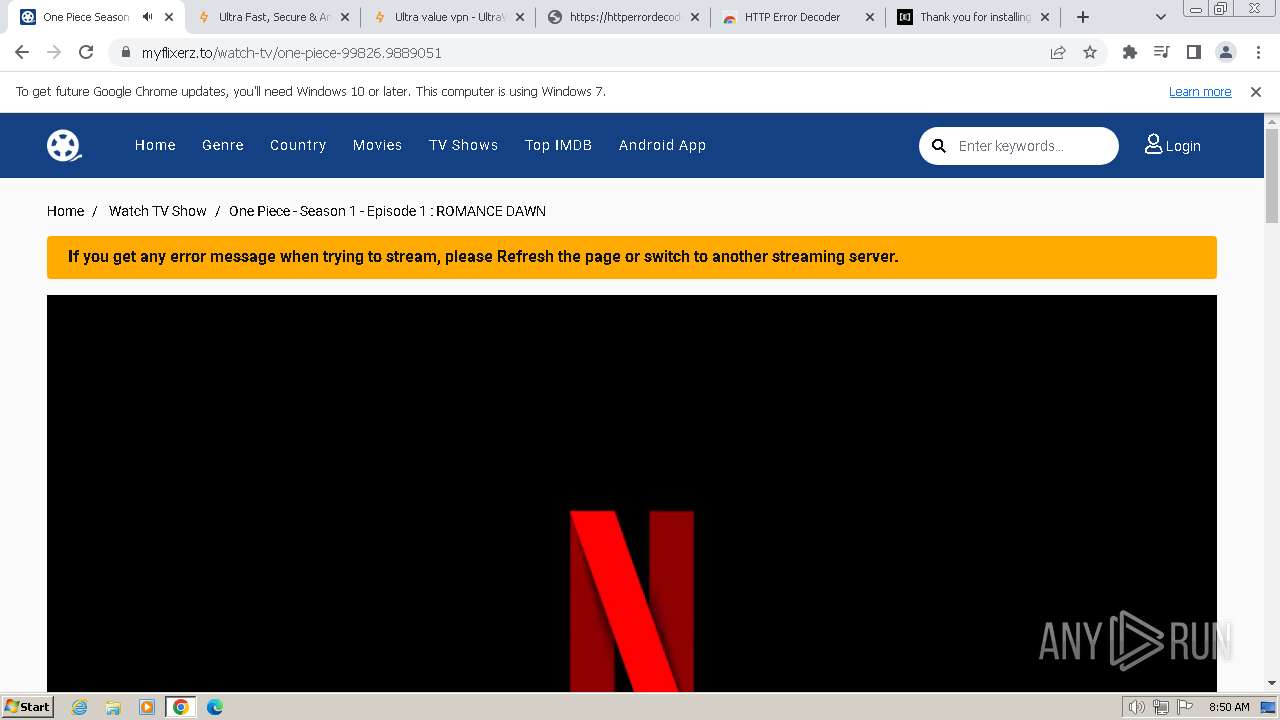Screen dimensions: 1280x720
Task: Open Genre menu in navigation
Action: point(223,145)
